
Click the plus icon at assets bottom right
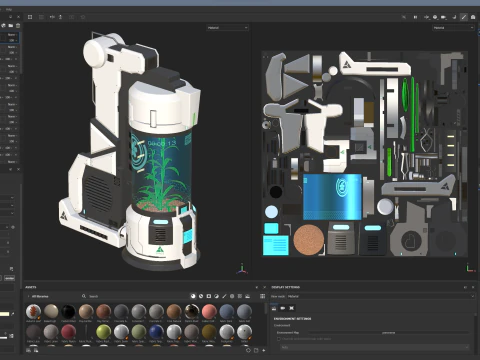[264, 350]
